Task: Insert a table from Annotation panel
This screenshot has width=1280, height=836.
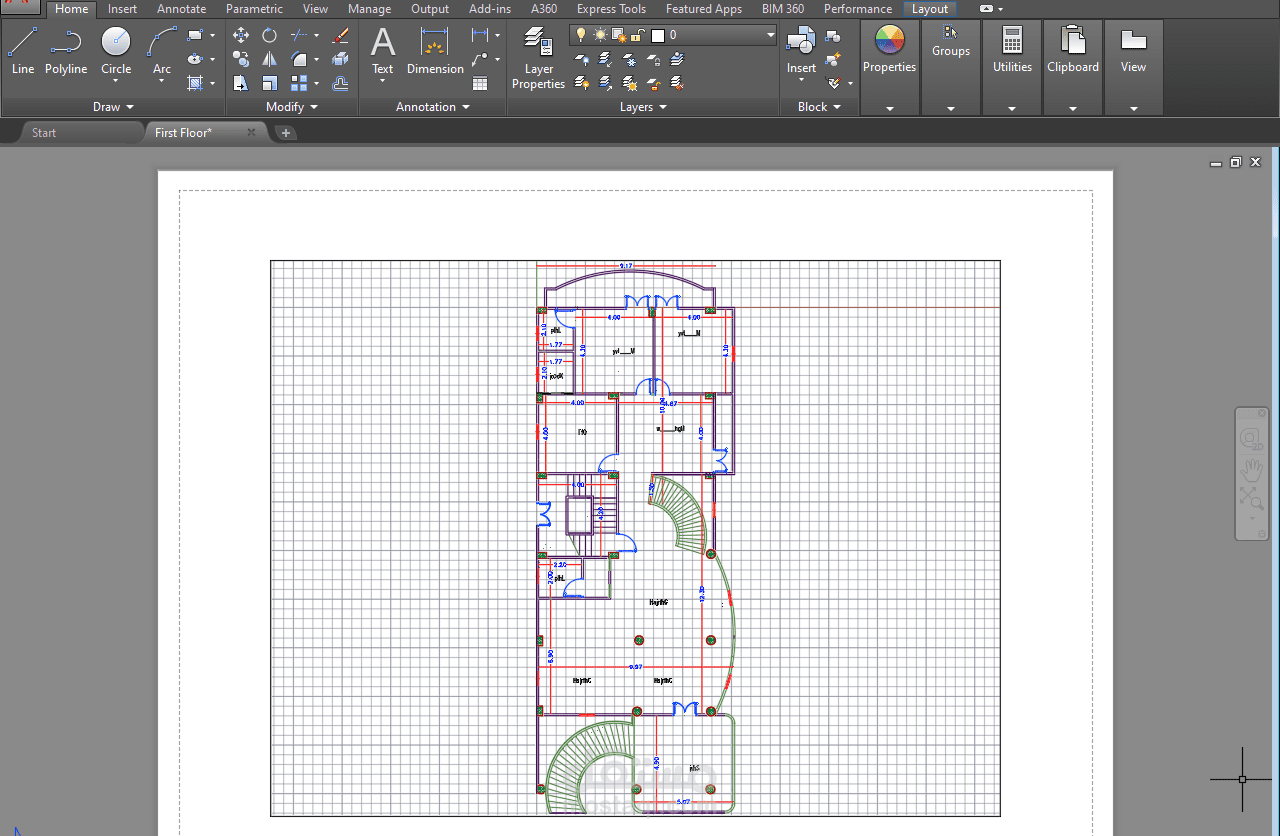Action: 480,84
